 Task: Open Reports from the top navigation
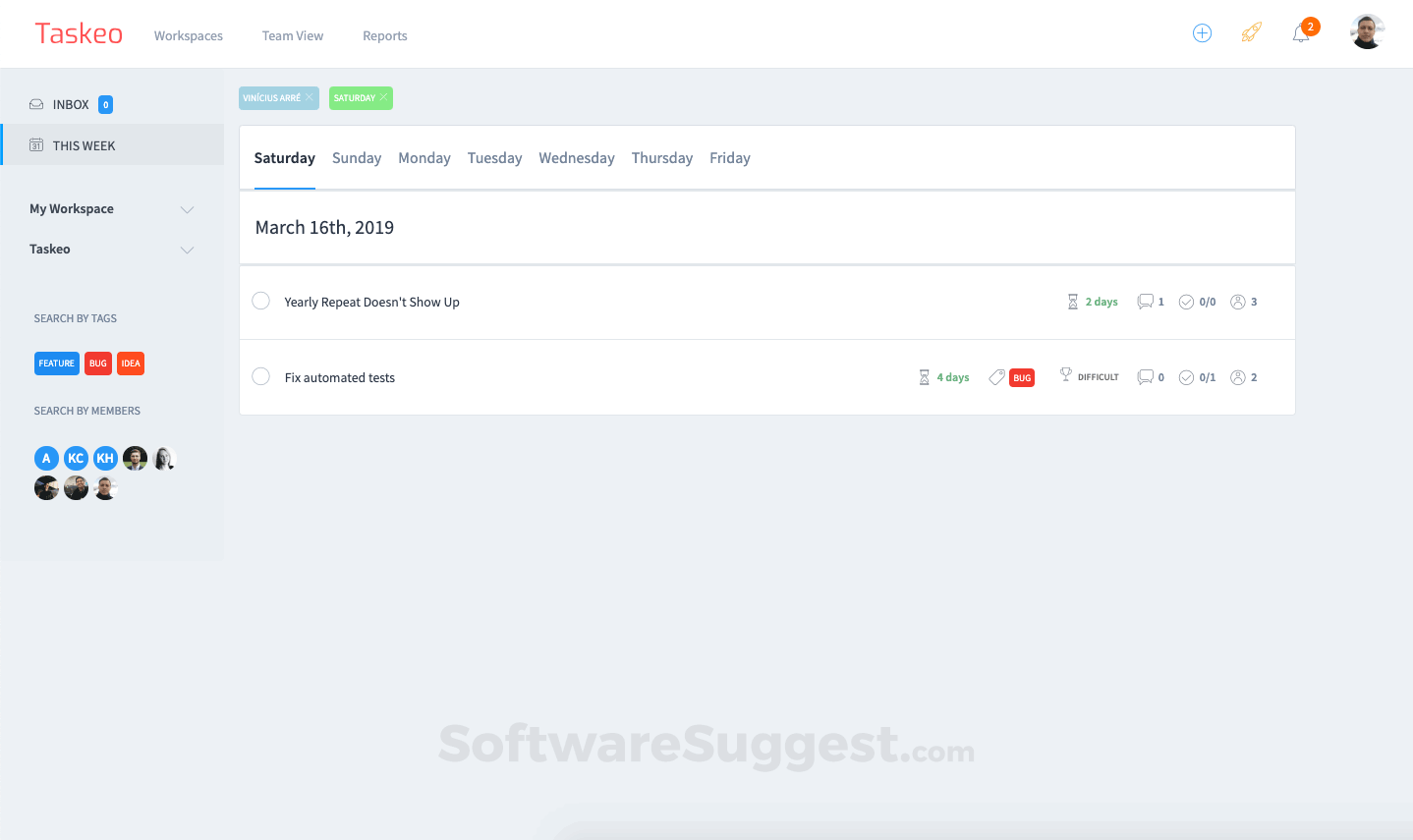384,35
